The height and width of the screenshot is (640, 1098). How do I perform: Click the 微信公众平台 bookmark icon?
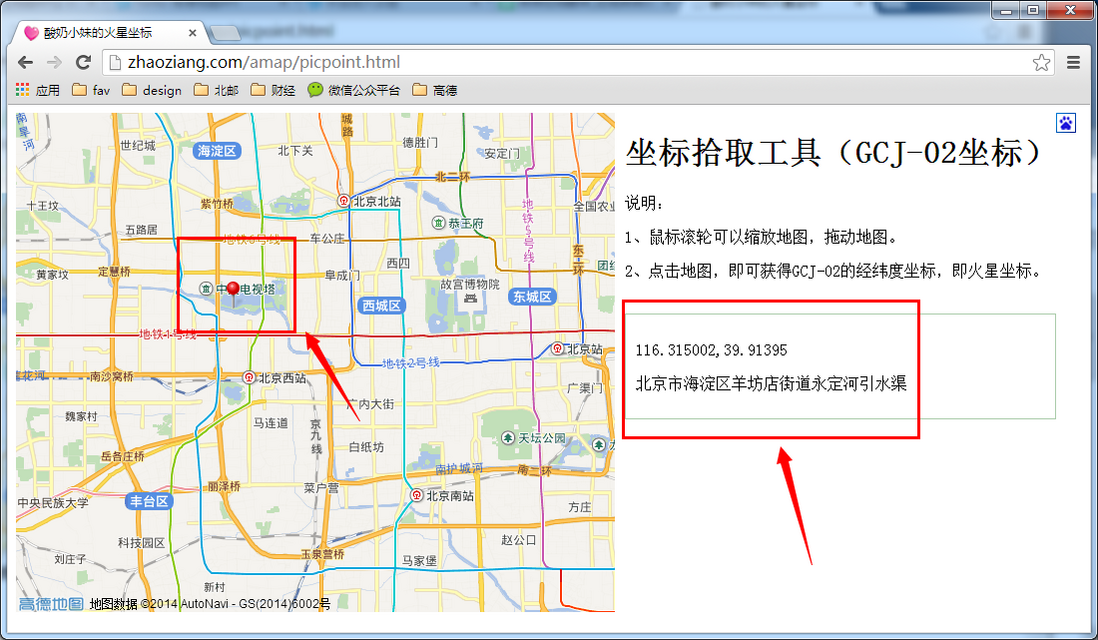(316, 90)
